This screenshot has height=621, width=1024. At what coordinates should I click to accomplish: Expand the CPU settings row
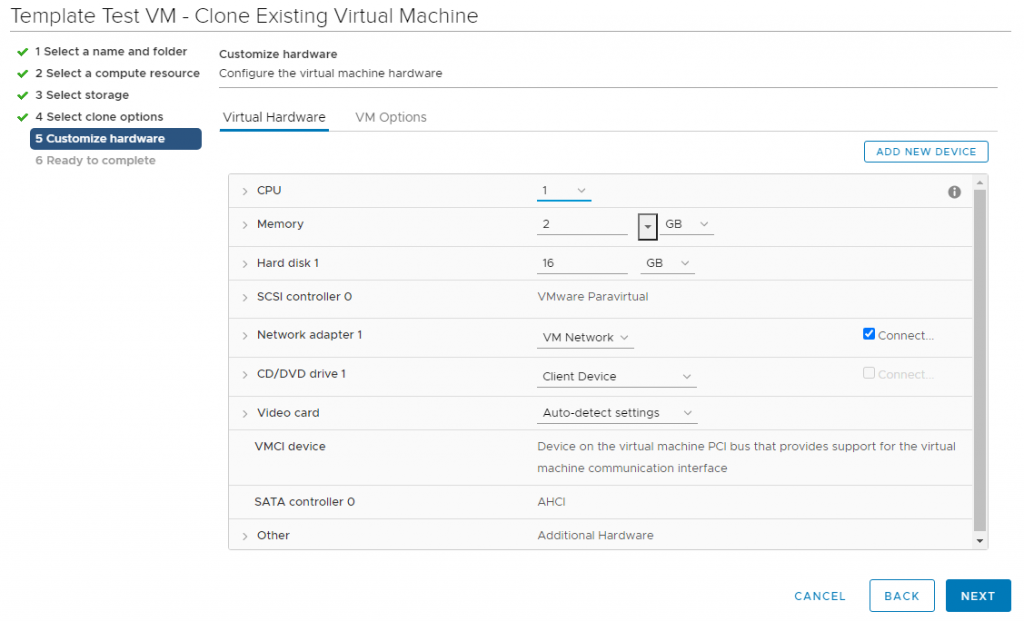[245, 190]
